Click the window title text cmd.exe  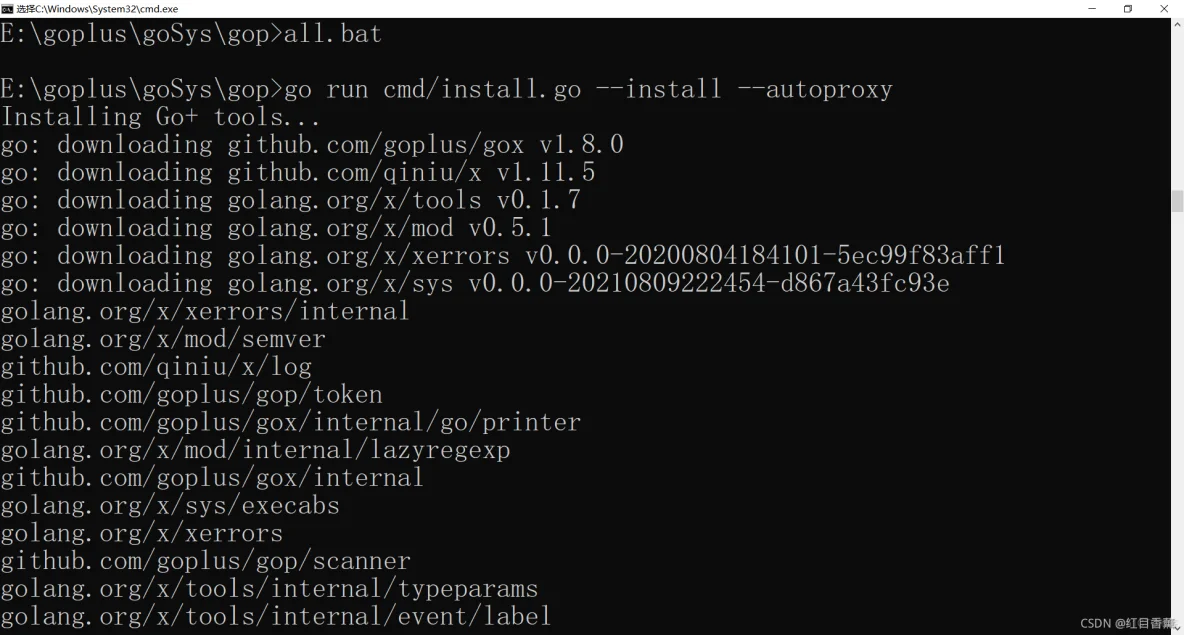(97, 9)
